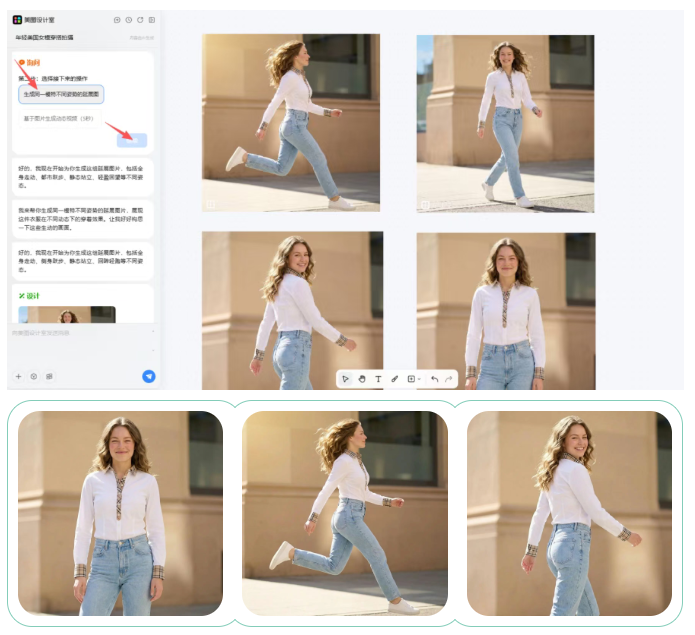Screen dimensions: 695x635
Task: Select the arrow pointer tool
Action: point(346,379)
